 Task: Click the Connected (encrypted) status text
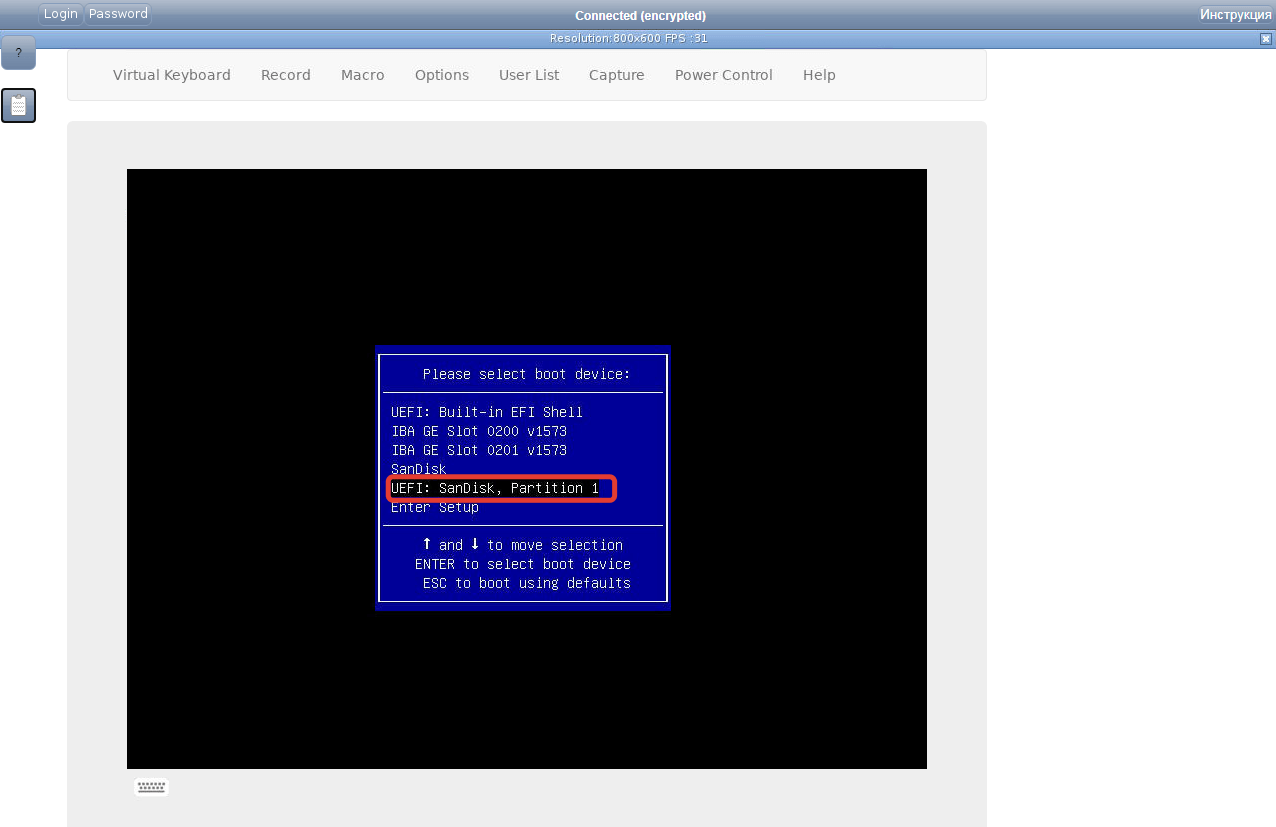[640, 15]
